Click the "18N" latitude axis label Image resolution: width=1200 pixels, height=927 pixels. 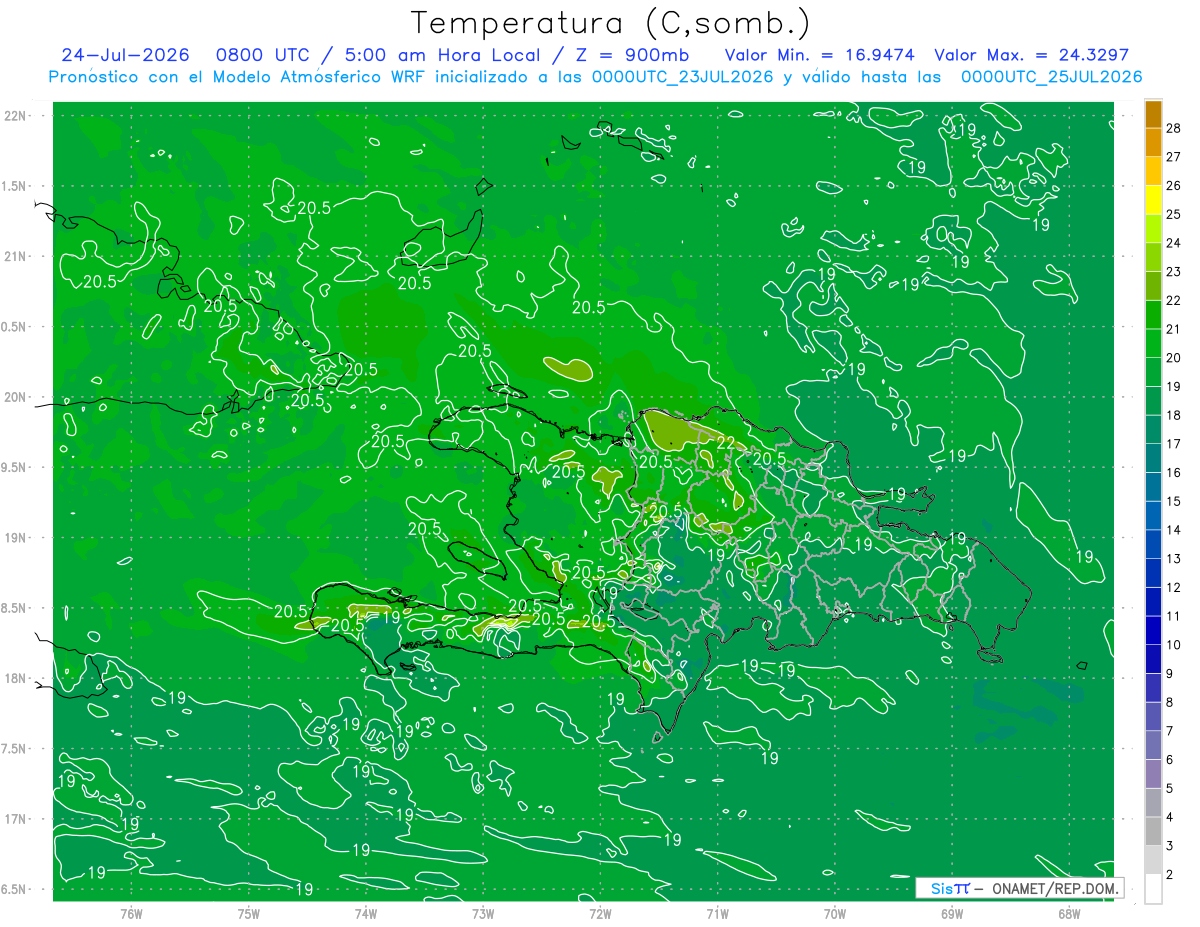click(x=16, y=678)
